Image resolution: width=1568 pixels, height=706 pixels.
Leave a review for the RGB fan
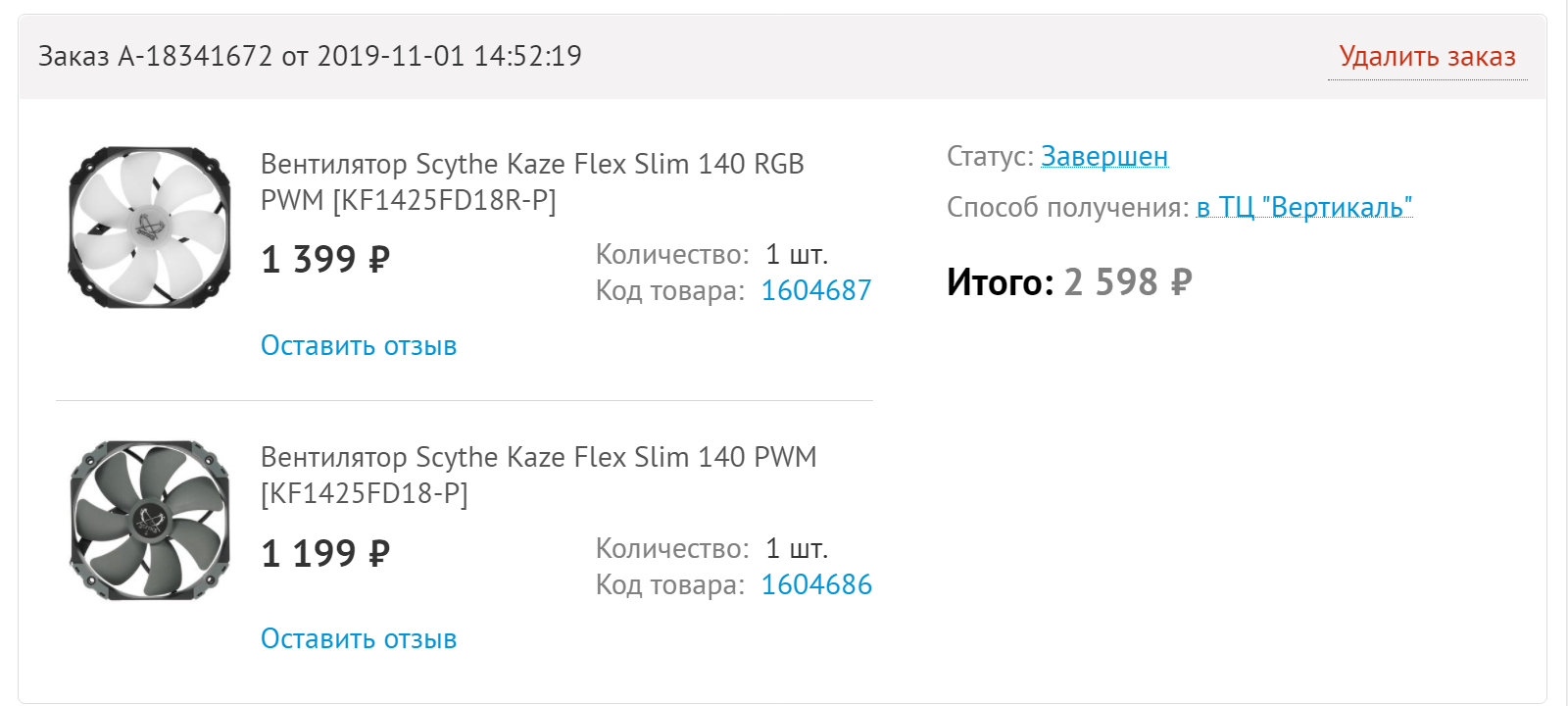coord(359,346)
